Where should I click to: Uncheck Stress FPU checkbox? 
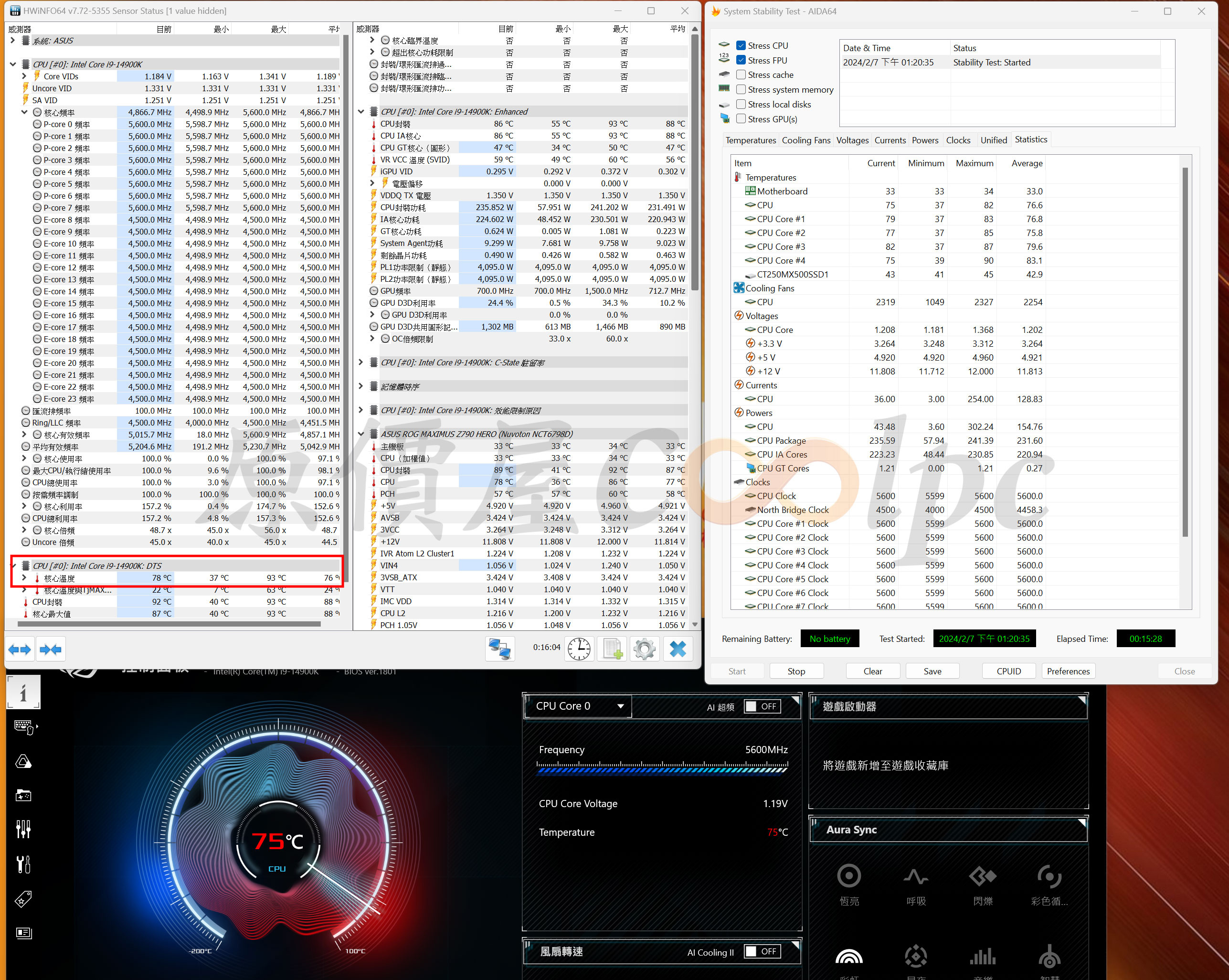[741, 60]
